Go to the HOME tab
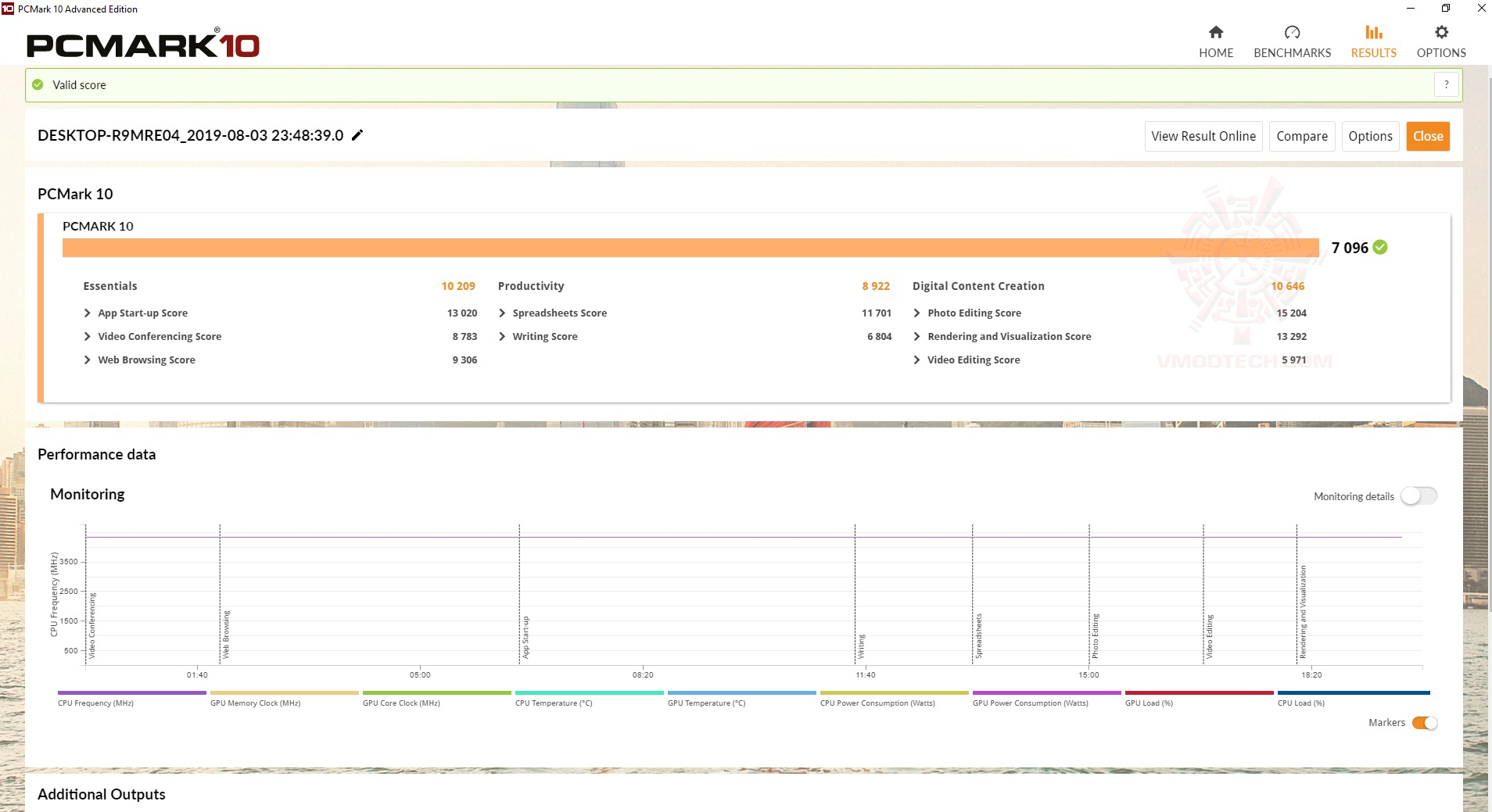 point(1216,53)
